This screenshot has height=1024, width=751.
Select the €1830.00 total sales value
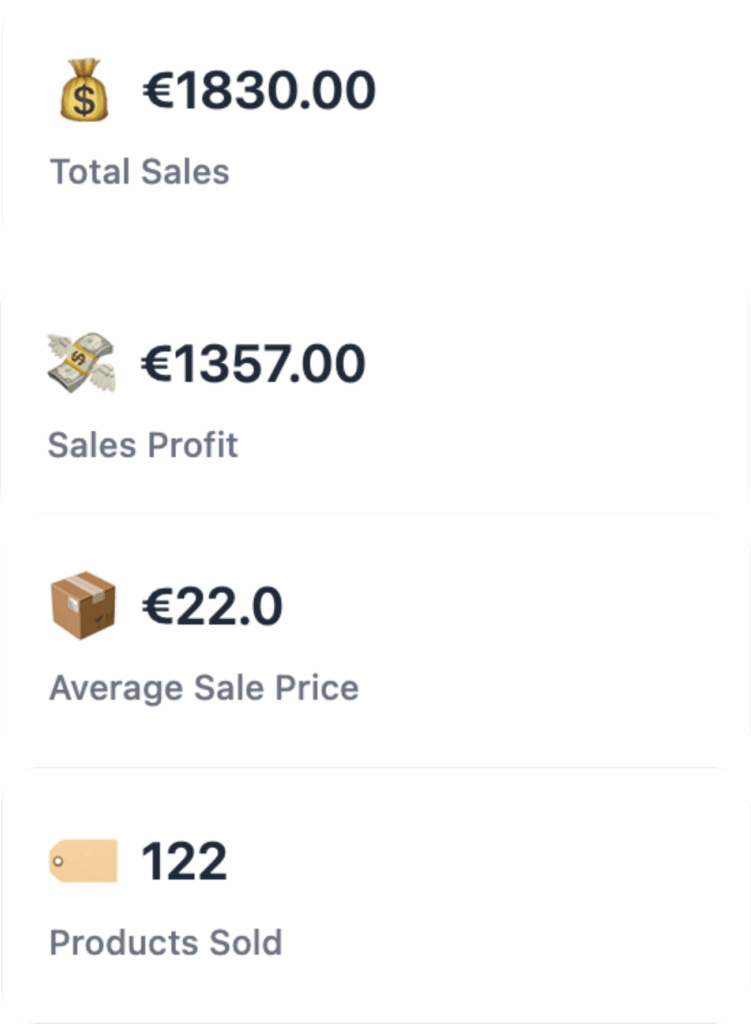pos(259,90)
